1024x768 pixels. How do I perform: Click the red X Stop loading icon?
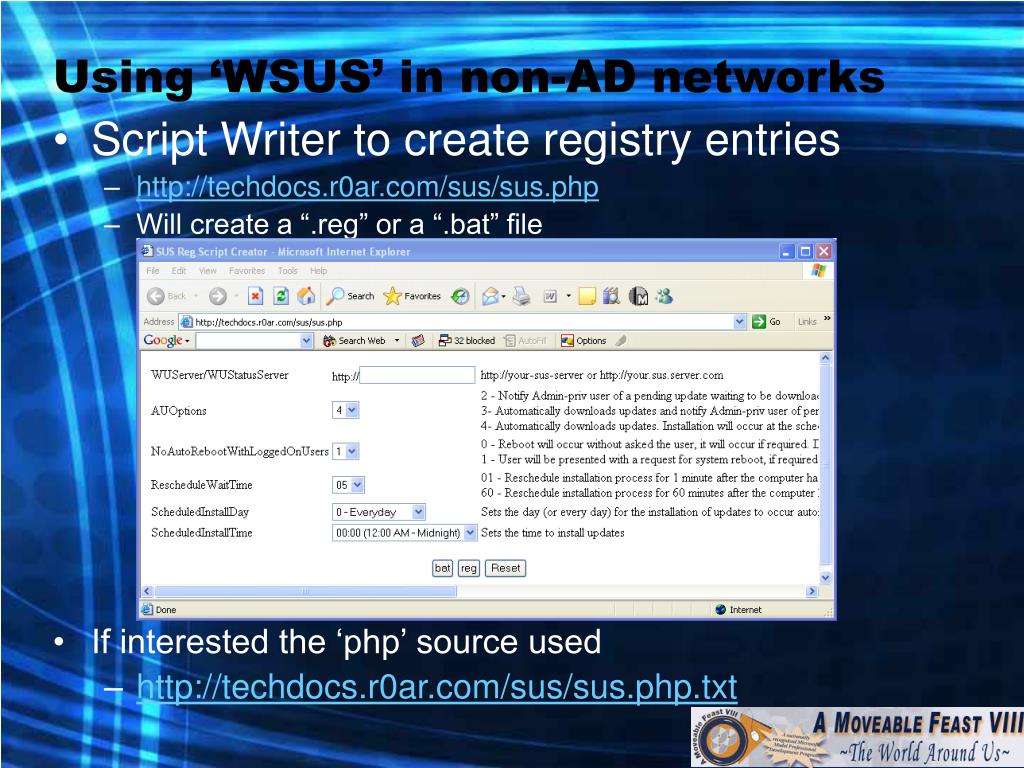(x=255, y=296)
